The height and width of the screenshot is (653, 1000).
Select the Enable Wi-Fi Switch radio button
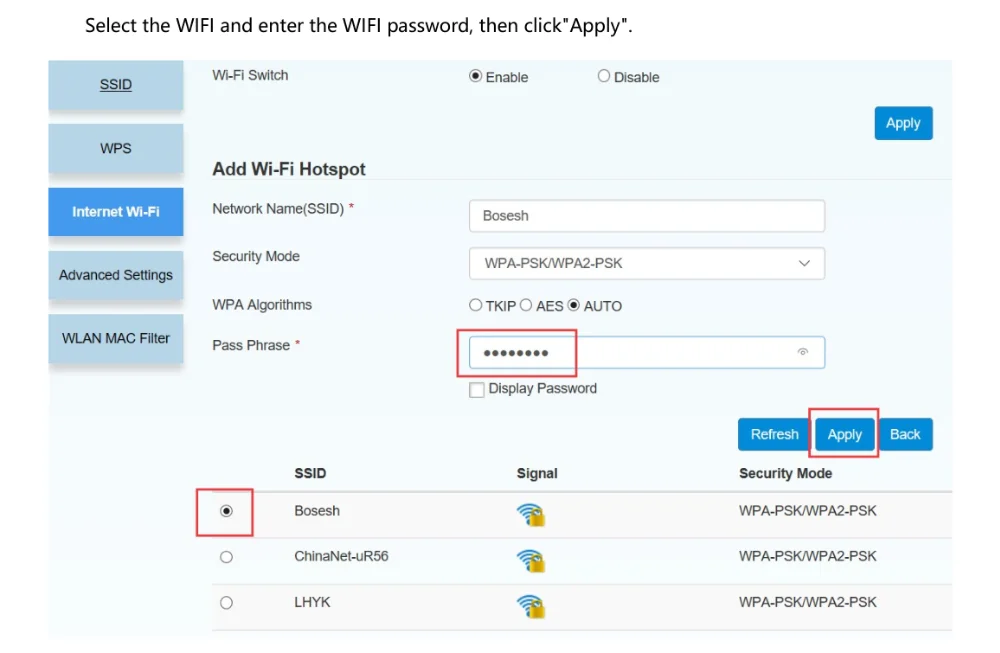[476, 76]
